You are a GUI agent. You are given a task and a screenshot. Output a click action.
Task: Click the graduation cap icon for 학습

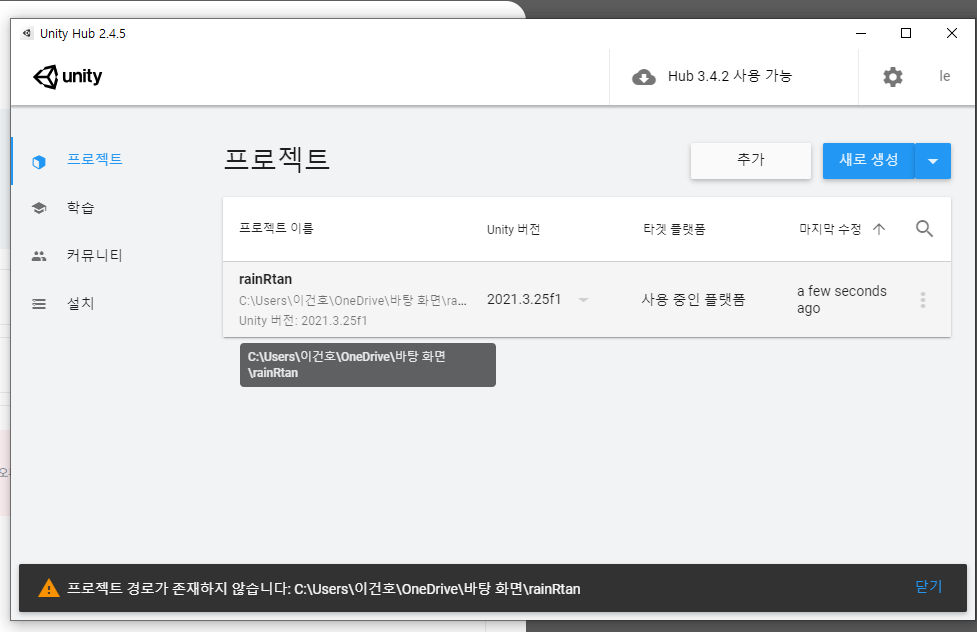coord(39,208)
